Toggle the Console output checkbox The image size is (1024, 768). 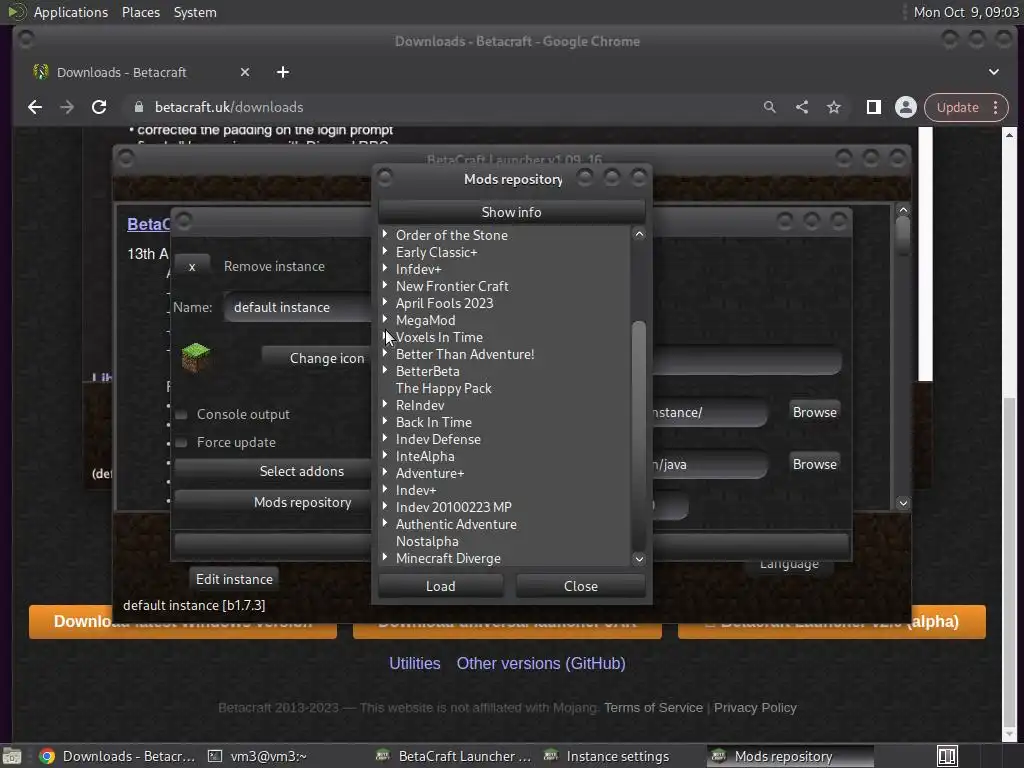point(182,415)
